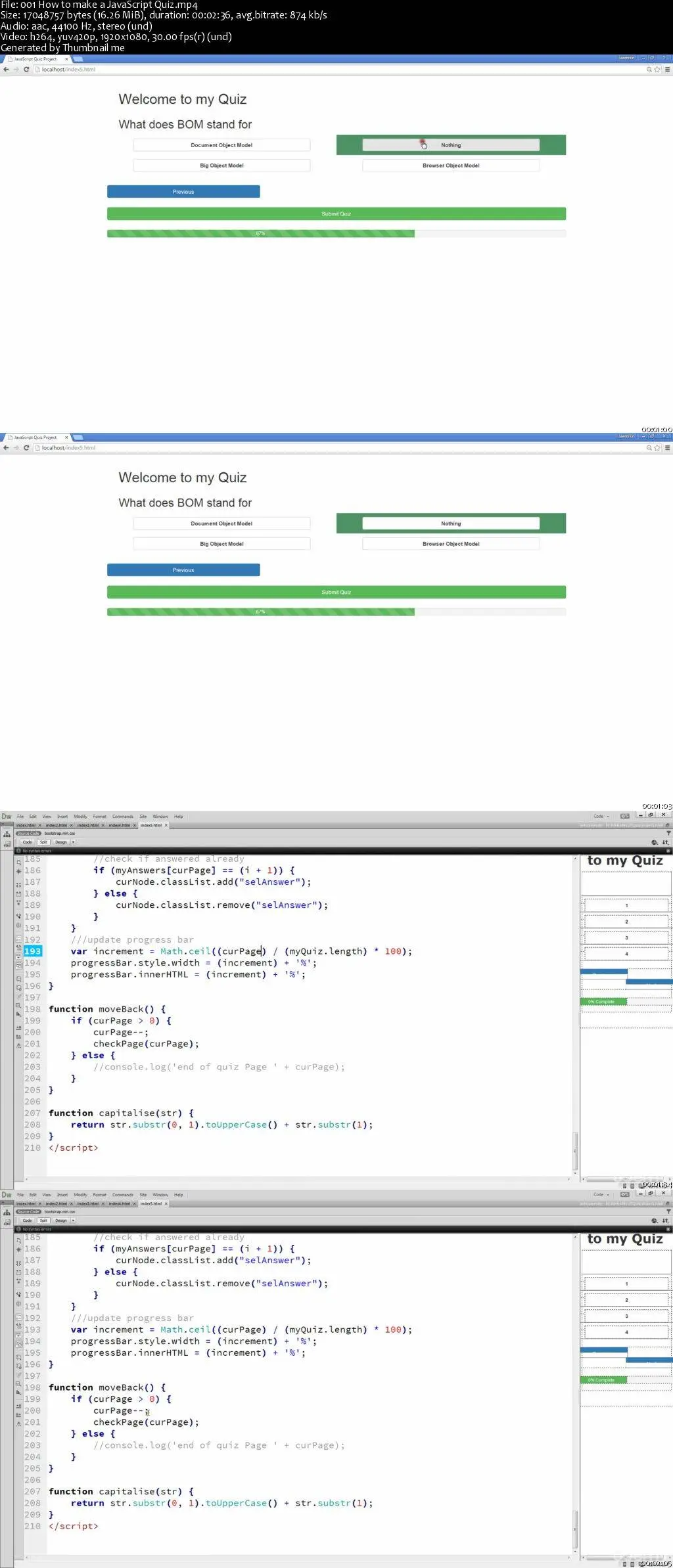This screenshot has height=1568, width=673.
Task: Click line number 200 in 00:02:05 frame
Action: [x=32, y=1410]
